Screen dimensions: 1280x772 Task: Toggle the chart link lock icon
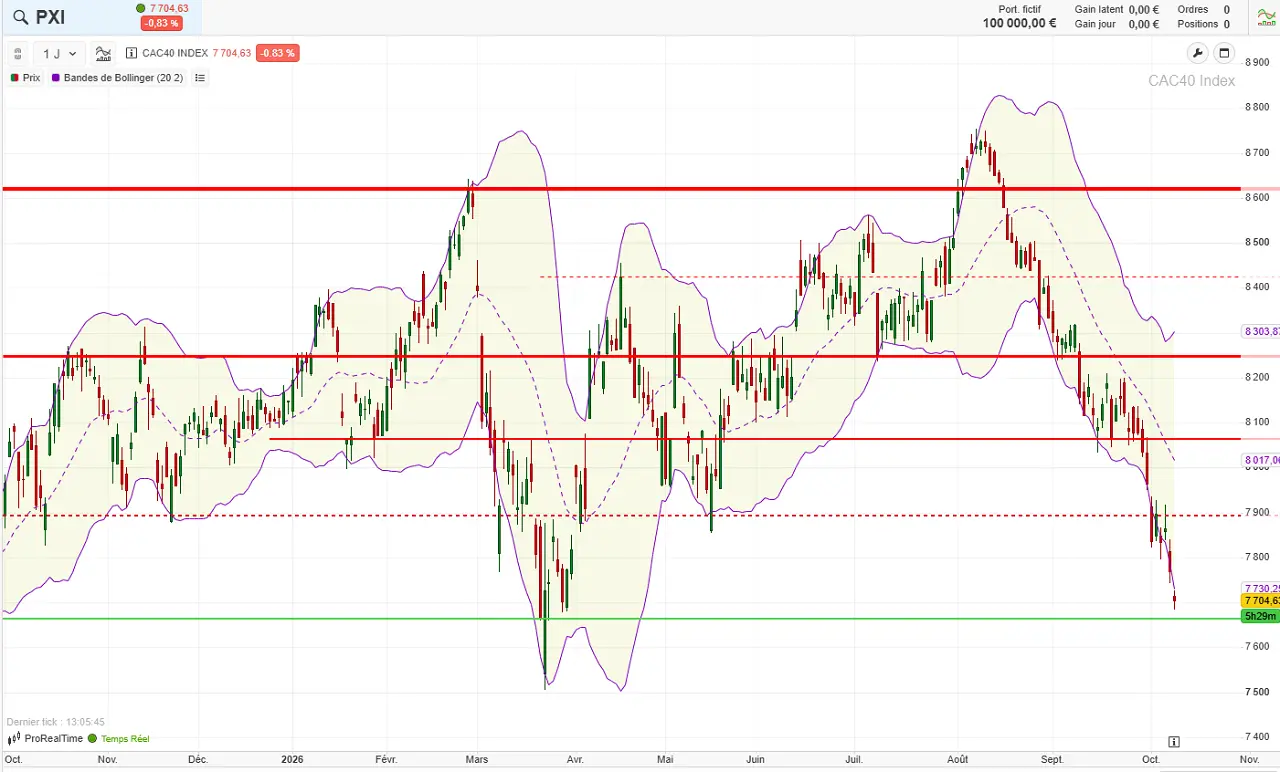tap(18, 54)
